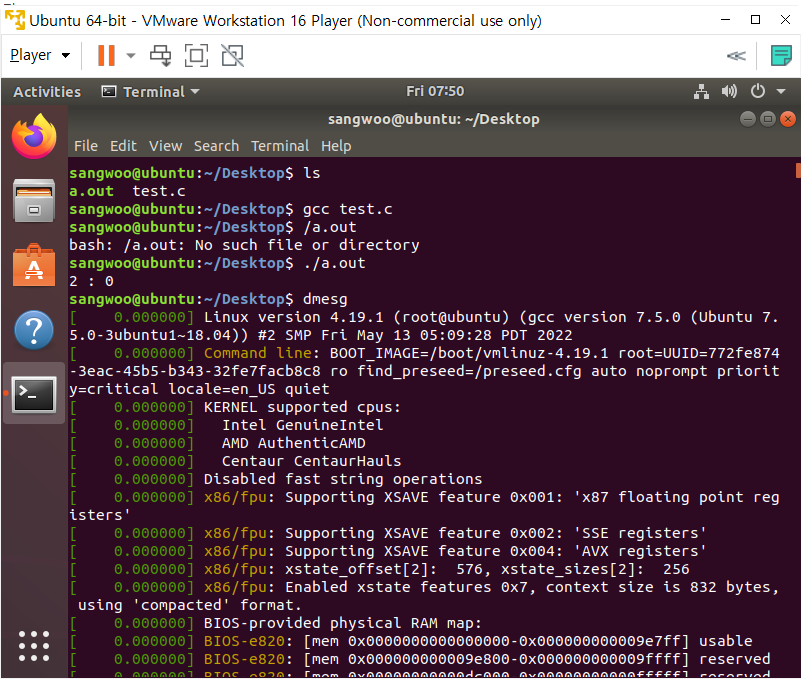
Task: Maximize the terminal window
Action: [768, 120]
